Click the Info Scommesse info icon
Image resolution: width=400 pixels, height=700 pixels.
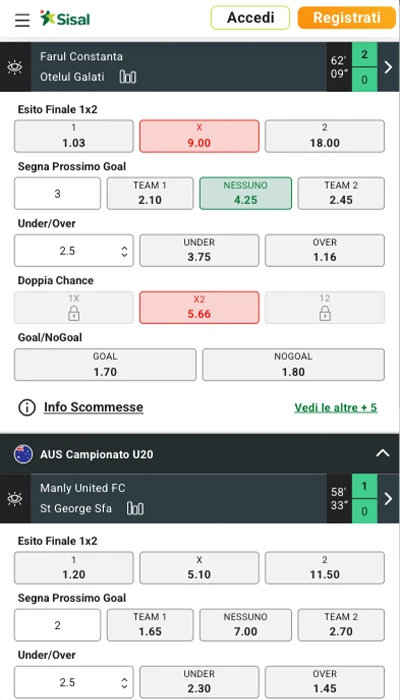tap(27, 407)
